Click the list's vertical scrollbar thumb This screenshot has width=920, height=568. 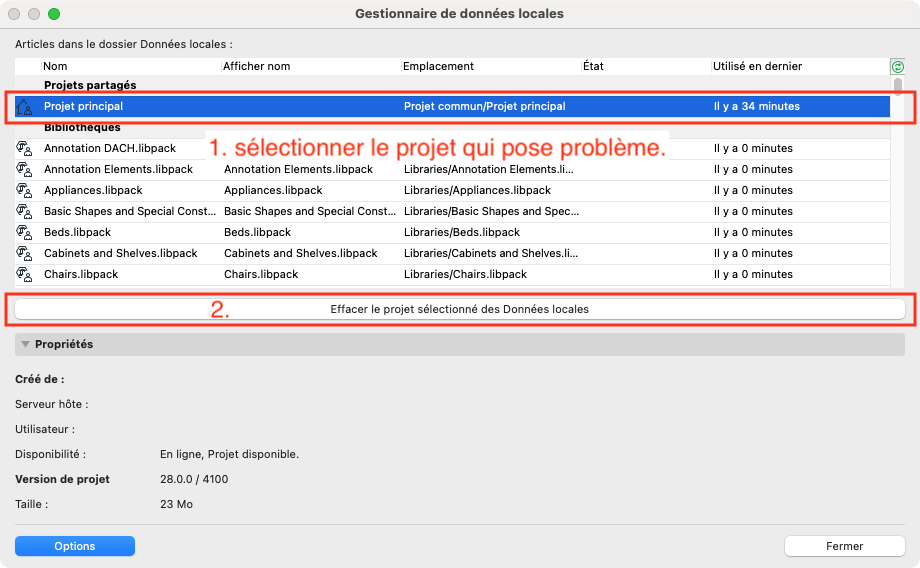pos(898,86)
